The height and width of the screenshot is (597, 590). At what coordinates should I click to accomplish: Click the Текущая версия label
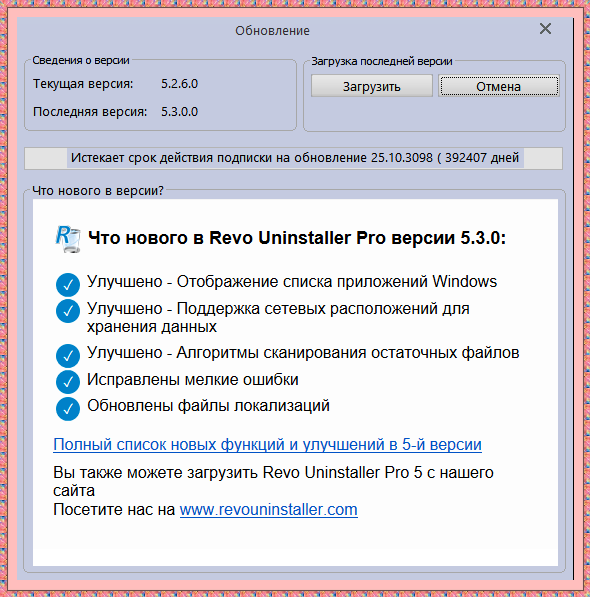[x=83, y=84]
